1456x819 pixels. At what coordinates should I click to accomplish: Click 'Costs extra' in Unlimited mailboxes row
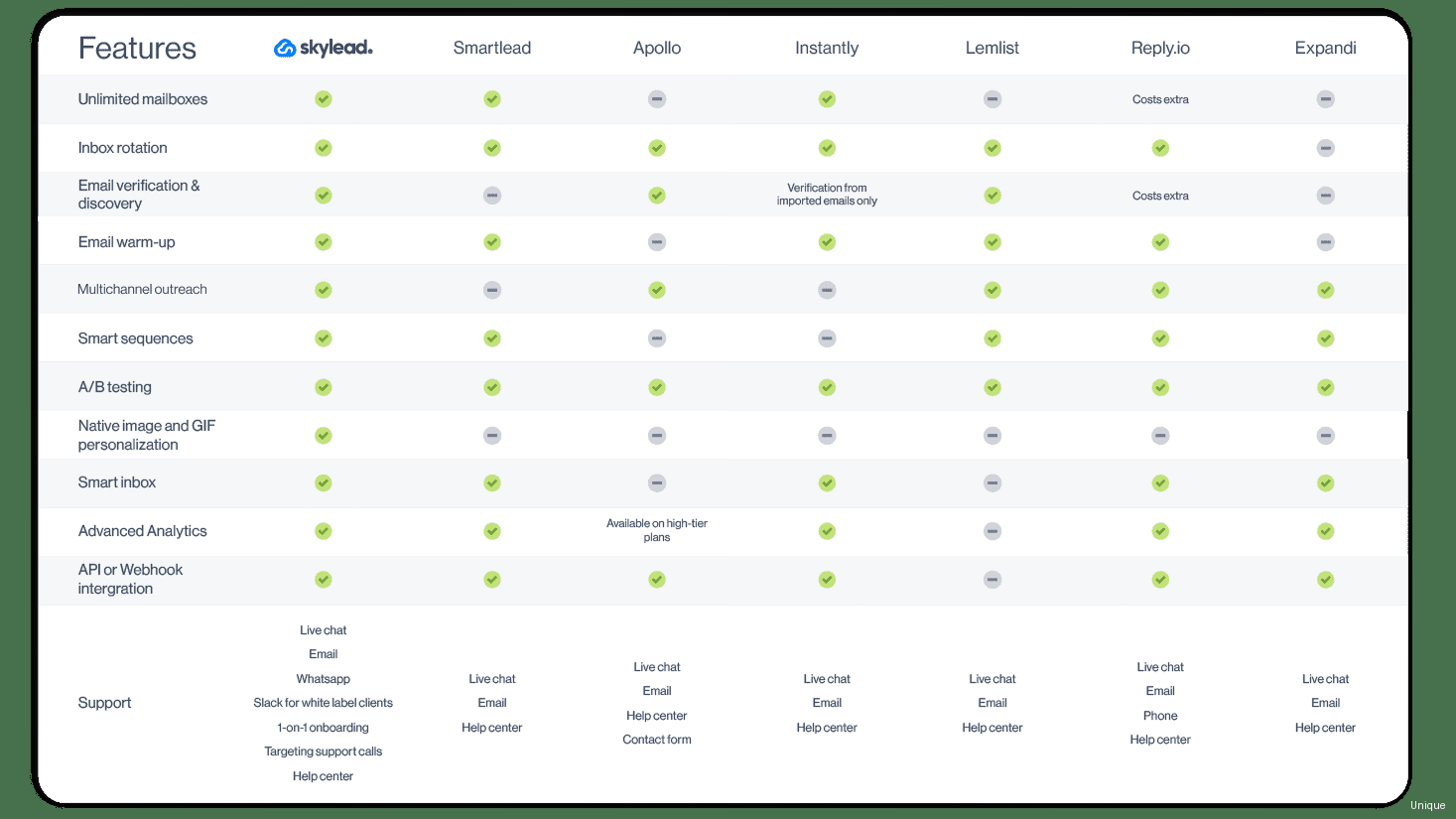(x=1160, y=99)
